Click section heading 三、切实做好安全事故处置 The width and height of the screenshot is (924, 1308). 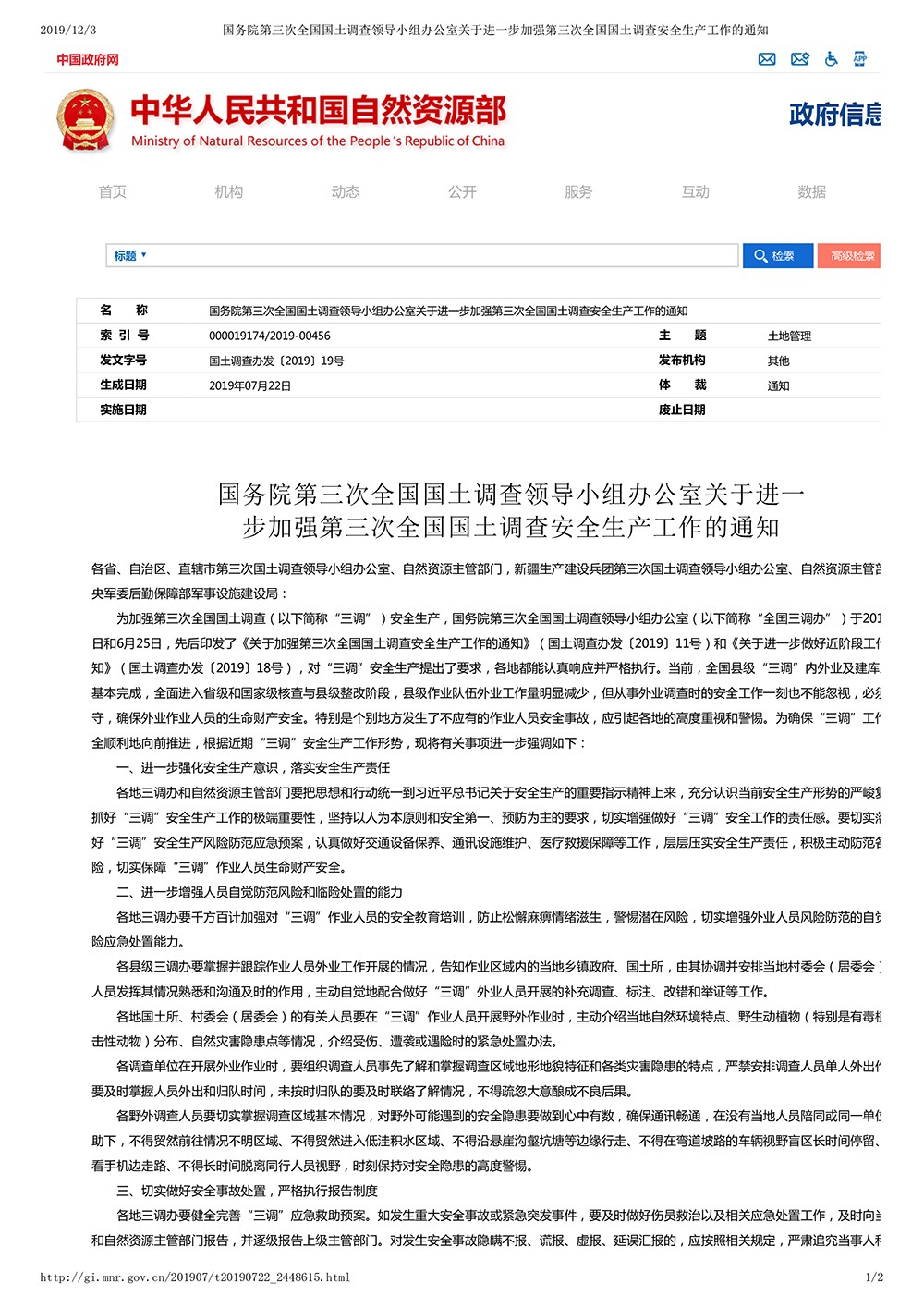[x=247, y=1191]
